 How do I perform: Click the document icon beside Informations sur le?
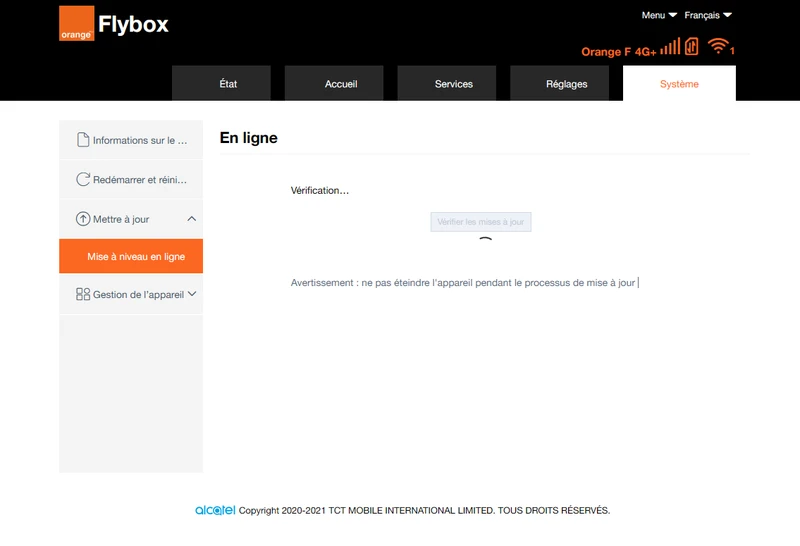(83, 140)
